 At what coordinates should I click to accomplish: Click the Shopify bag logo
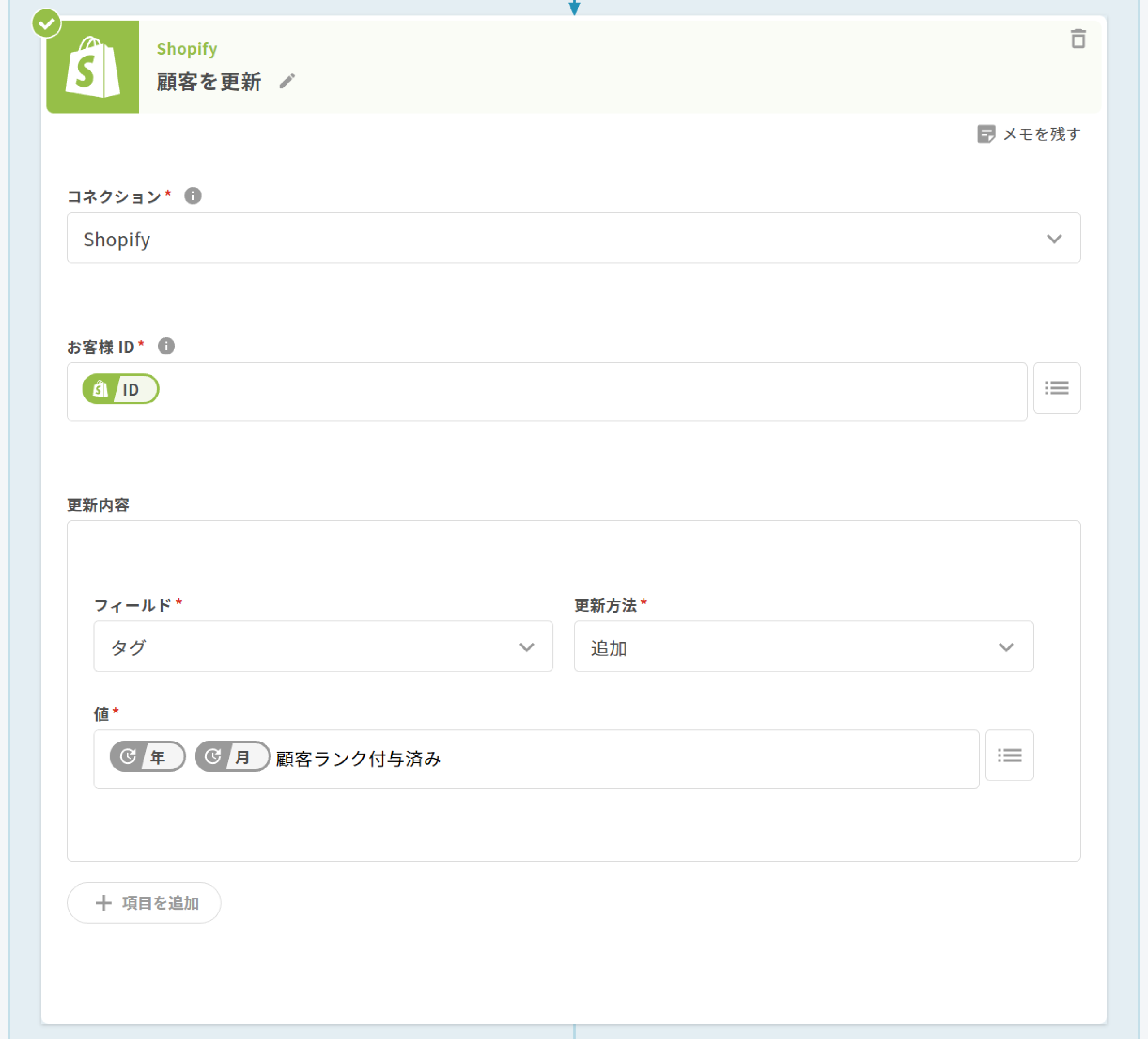pyautogui.click(x=93, y=67)
